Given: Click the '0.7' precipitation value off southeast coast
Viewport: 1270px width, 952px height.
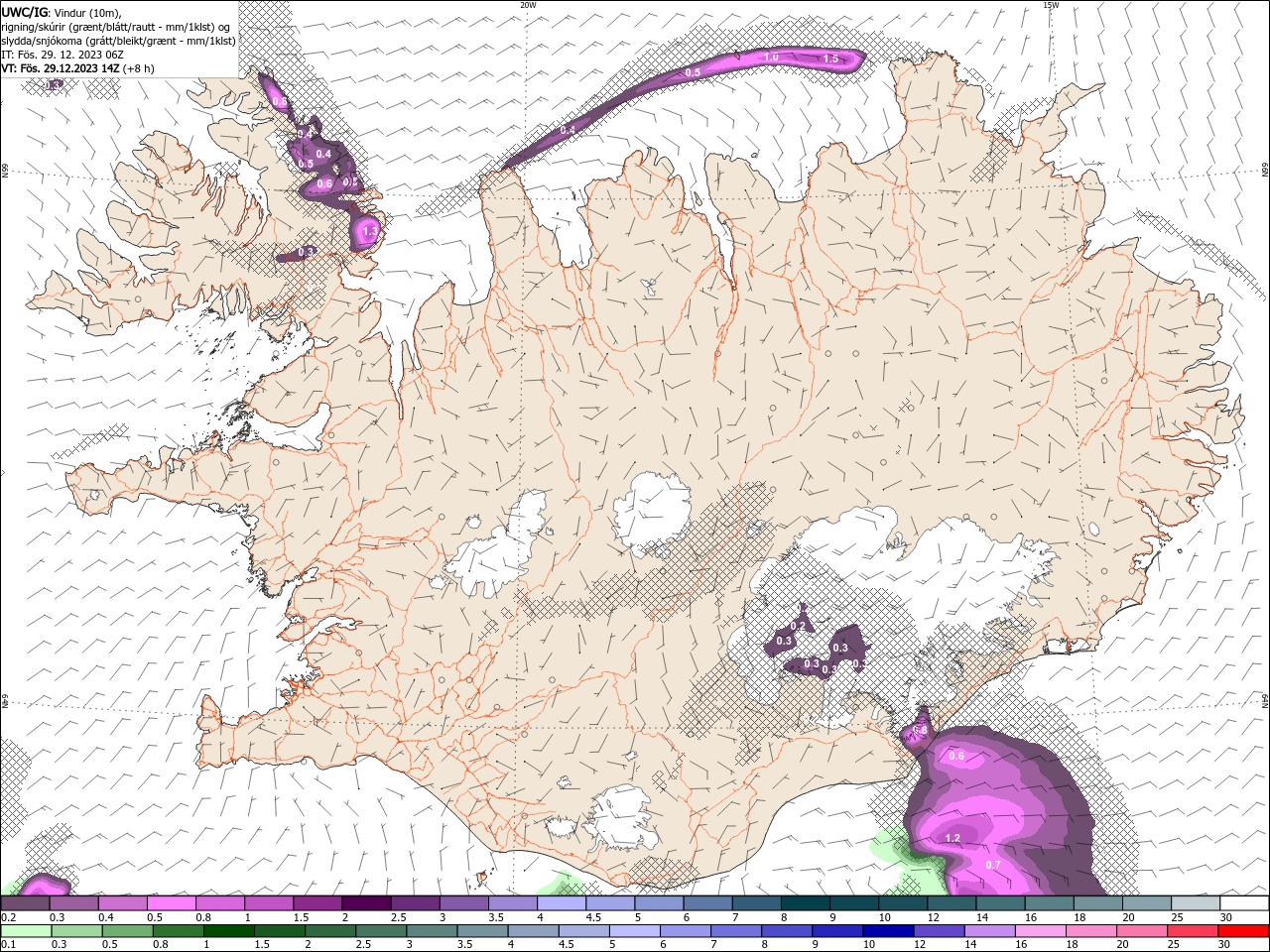Looking at the screenshot, I should click(x=993, y=865).
